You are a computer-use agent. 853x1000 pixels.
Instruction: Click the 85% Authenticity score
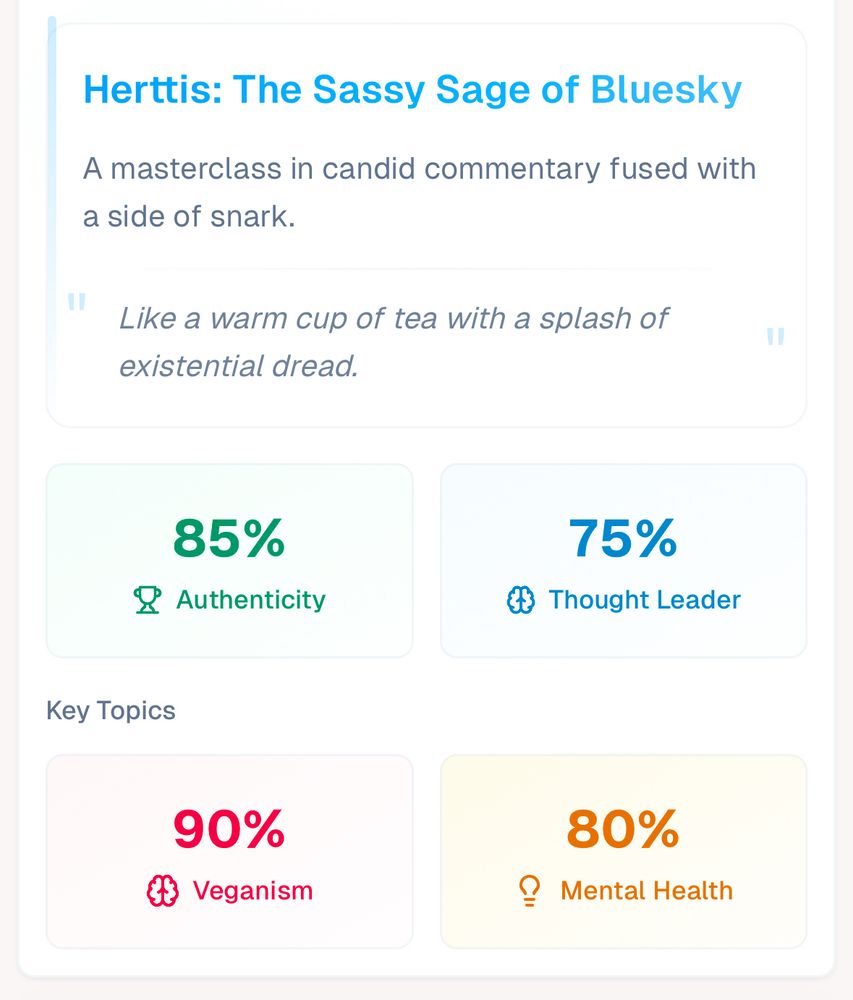[227, 538]
